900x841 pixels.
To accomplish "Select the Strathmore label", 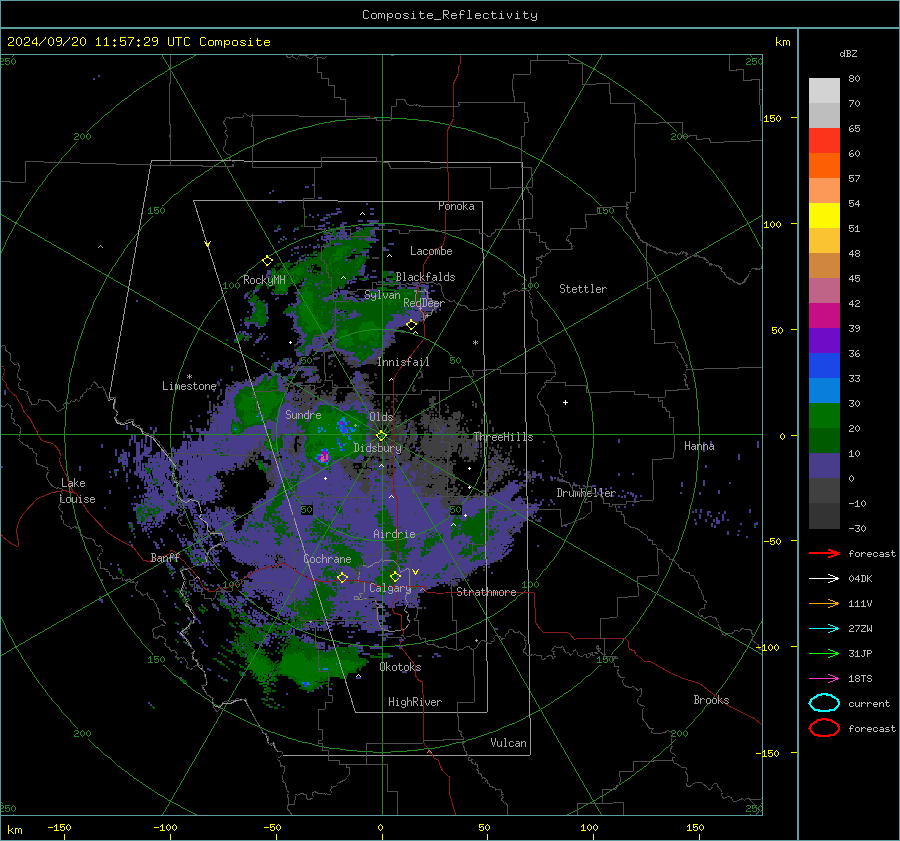I will click(486, 592).
